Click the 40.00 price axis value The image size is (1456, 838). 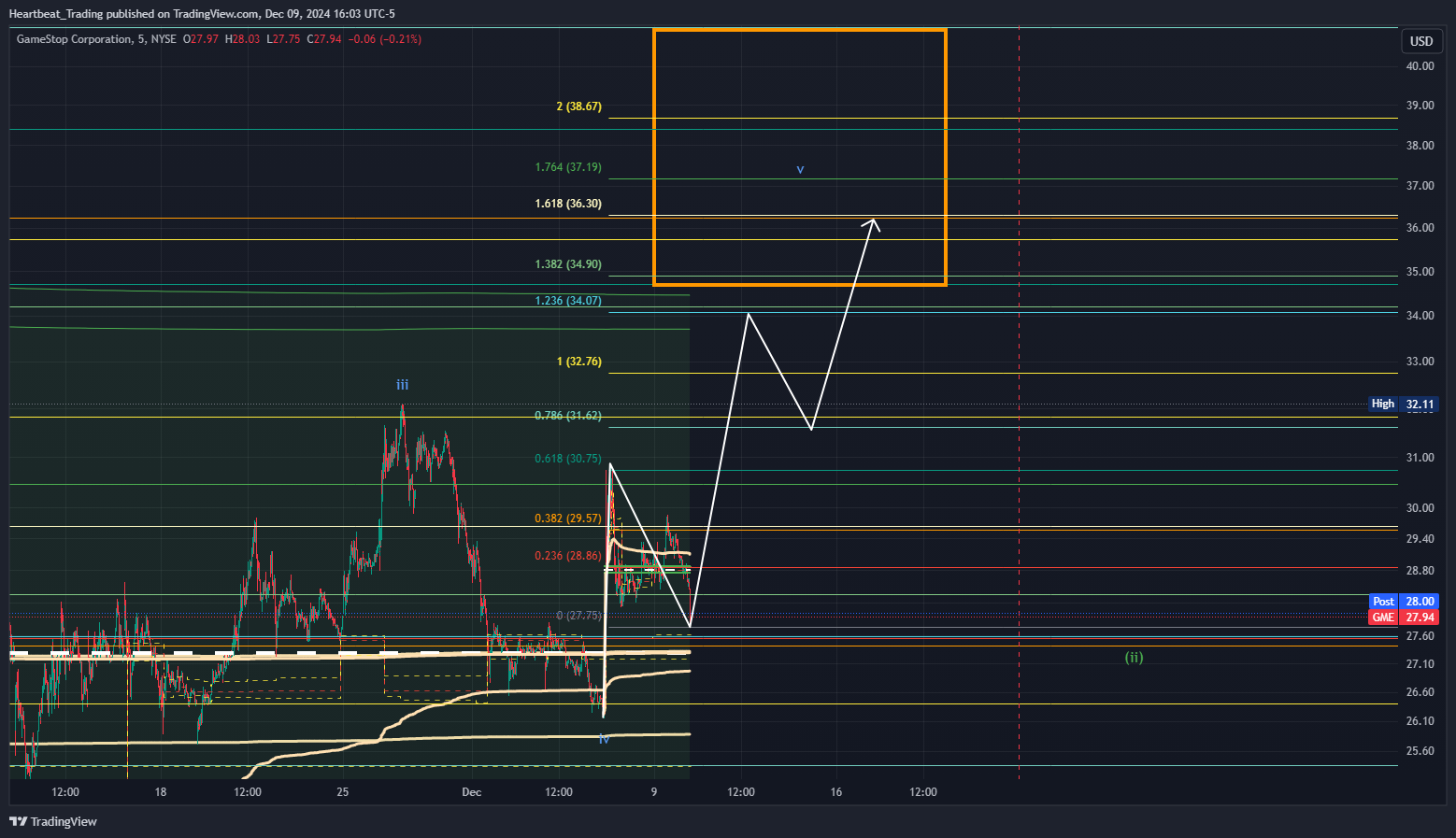(1420, 66)
